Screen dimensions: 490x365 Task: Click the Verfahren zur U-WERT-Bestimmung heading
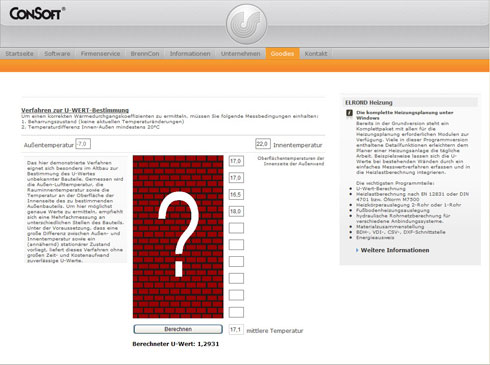click(x=75, y=110)
